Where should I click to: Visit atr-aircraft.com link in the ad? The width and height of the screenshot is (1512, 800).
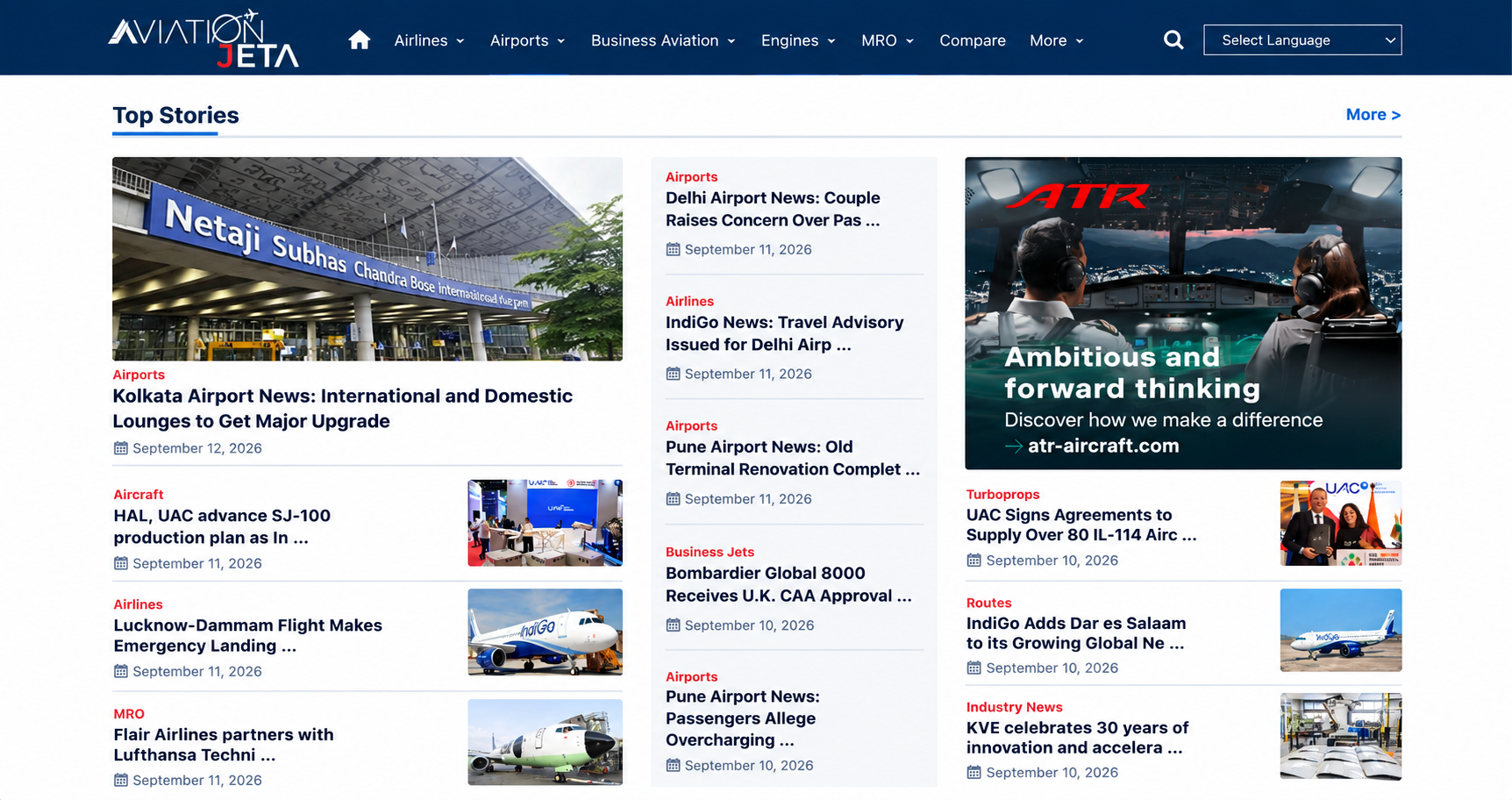click(x=1103, y=446)
